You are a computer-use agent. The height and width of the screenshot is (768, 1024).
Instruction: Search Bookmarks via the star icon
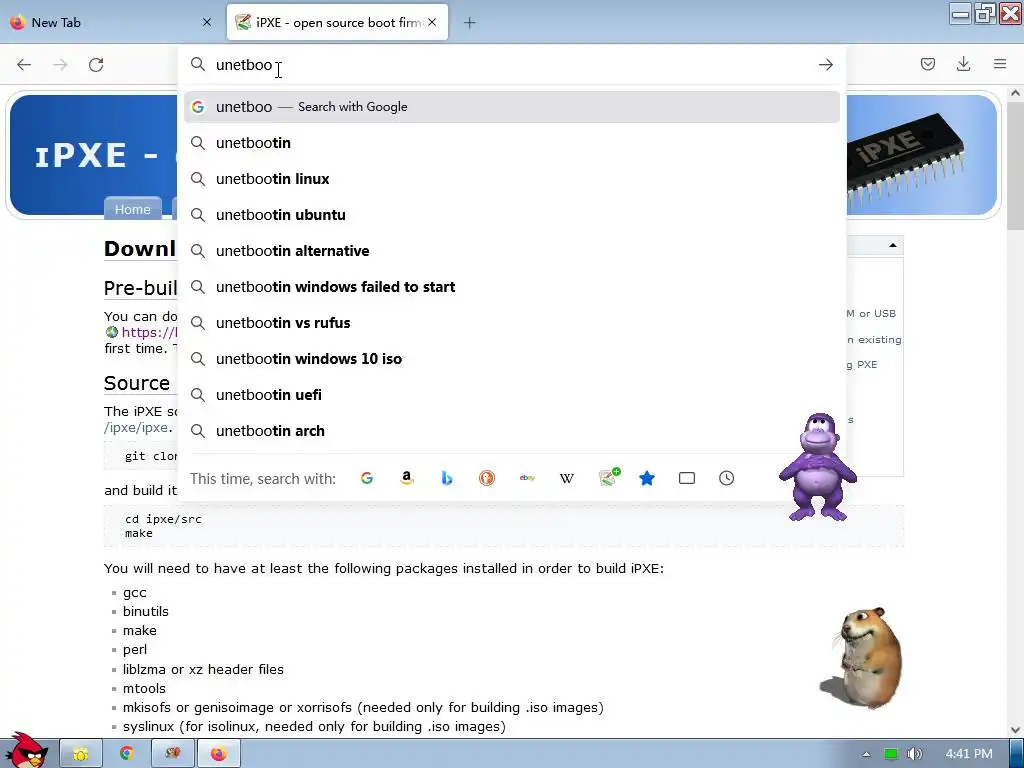point(647,478)
